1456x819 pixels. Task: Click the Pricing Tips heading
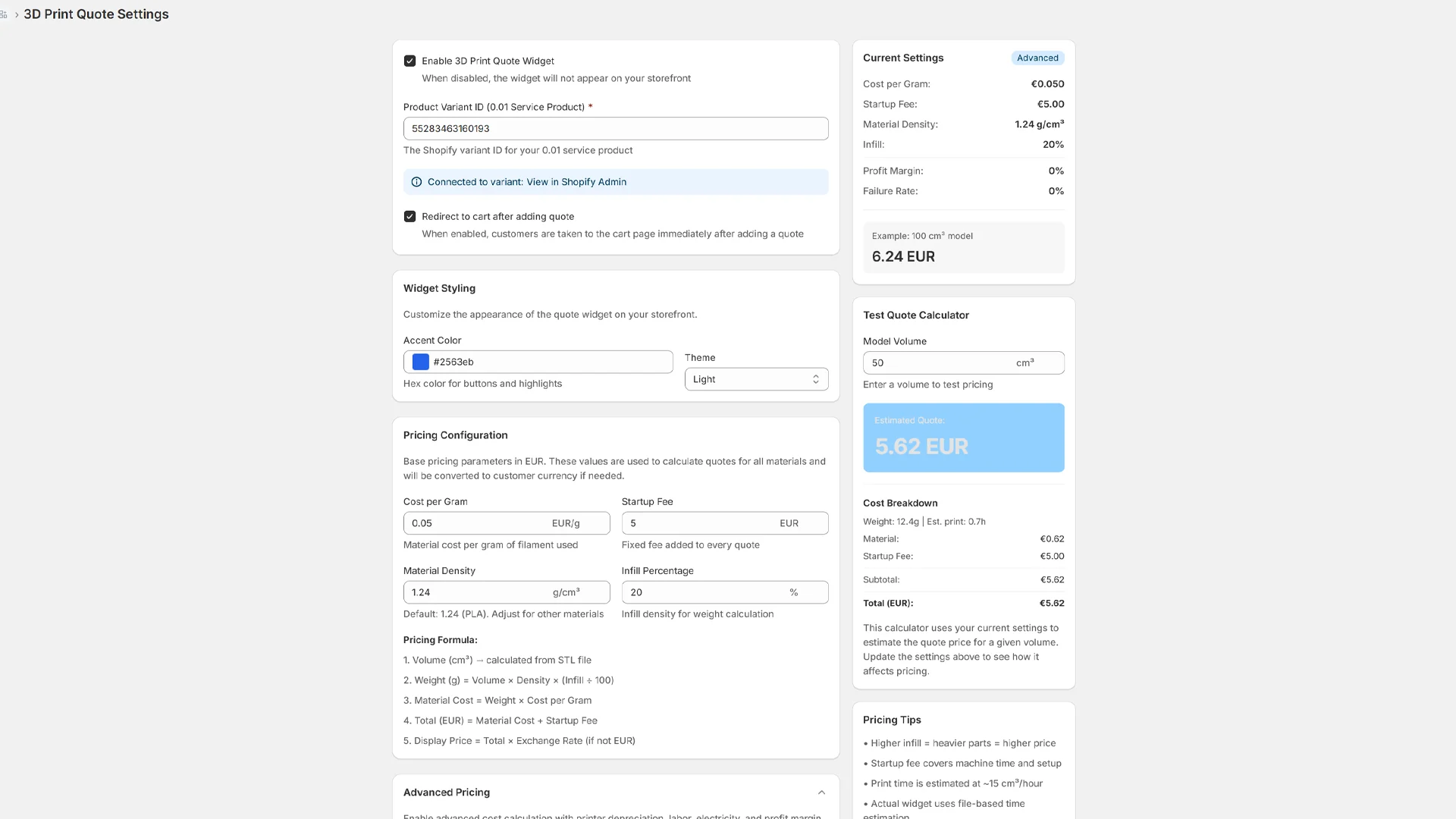point(892,720)
